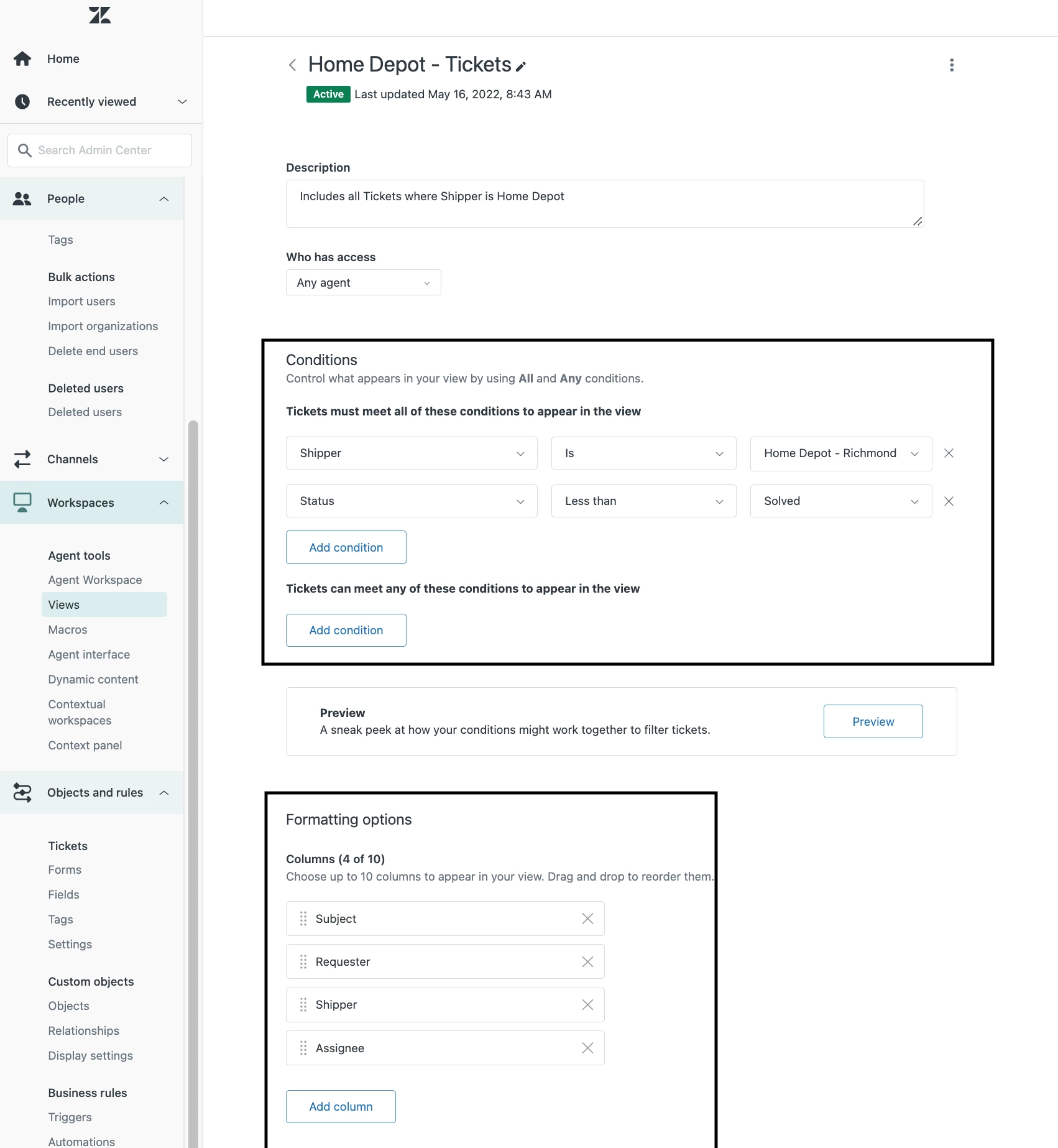Click the pencil icon to edit title

coord(521,66)
